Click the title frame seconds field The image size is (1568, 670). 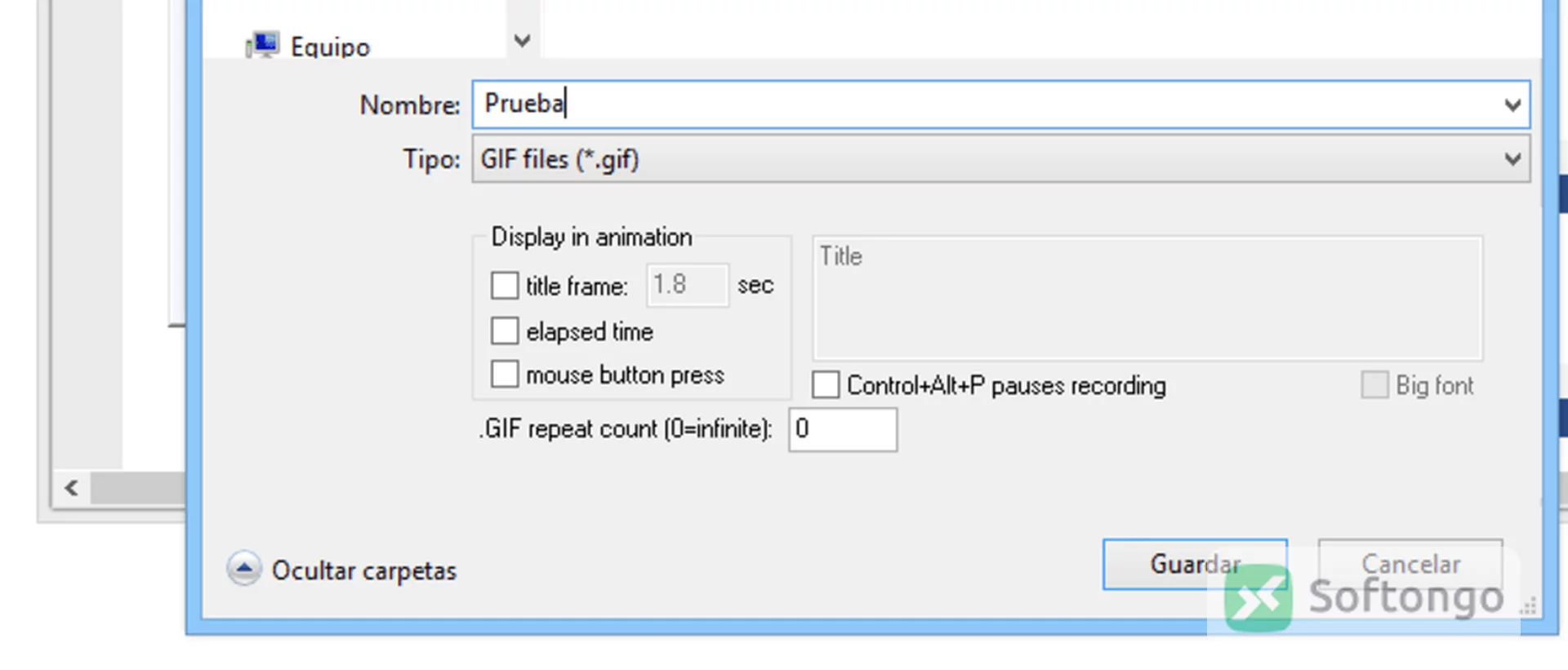click(x=687, y=285)
